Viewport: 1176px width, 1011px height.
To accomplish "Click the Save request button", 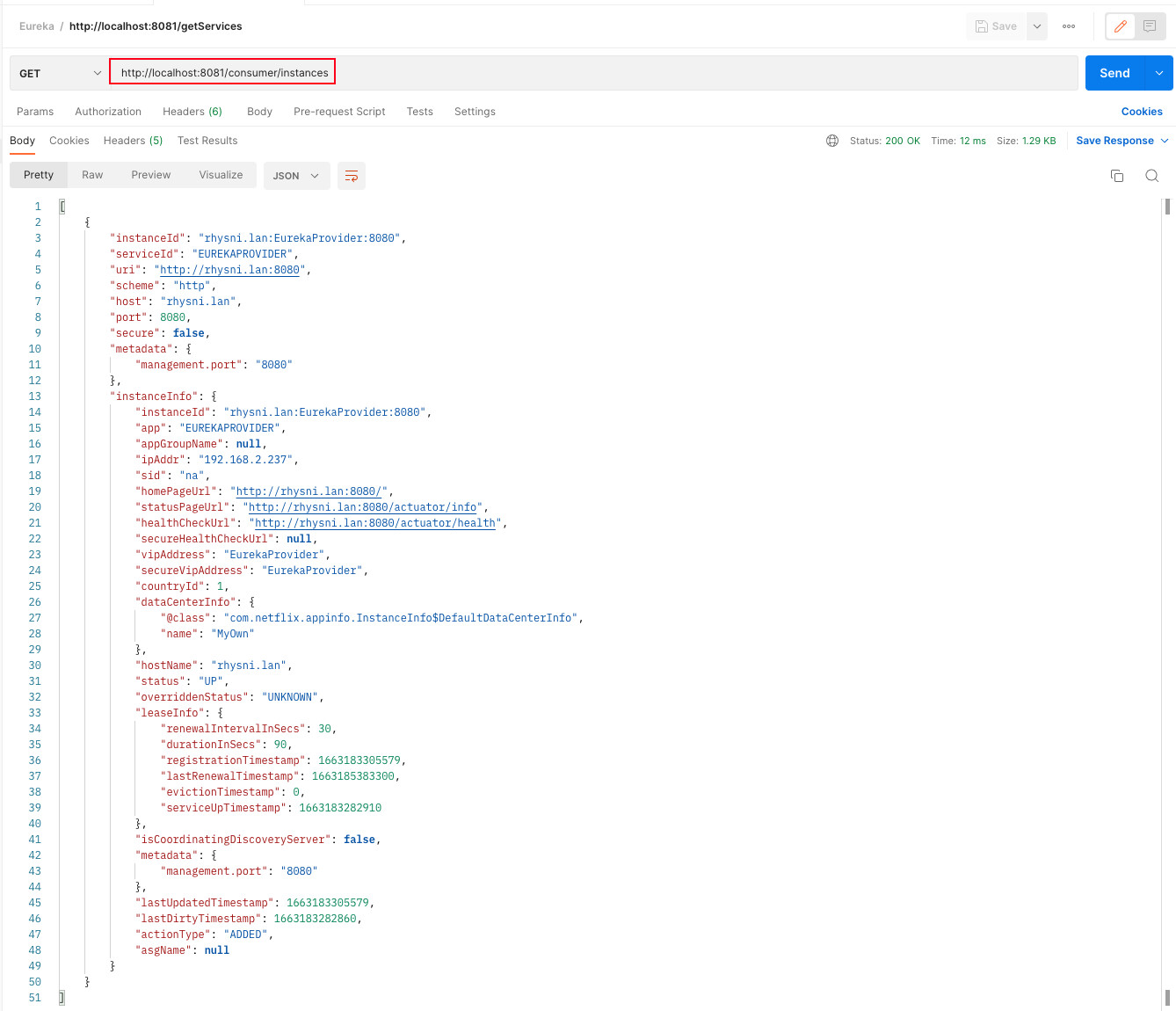I will 996,26.
